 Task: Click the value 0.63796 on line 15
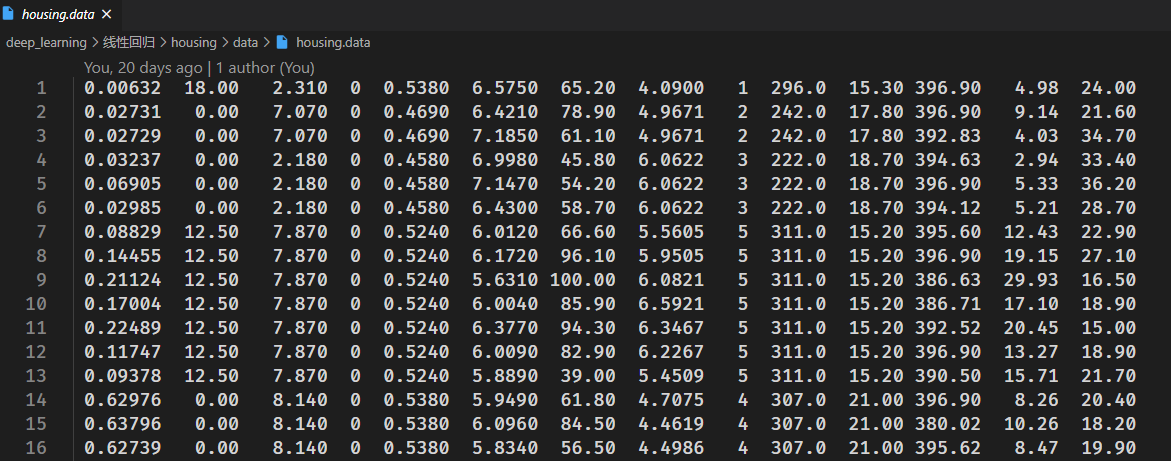tap(122, 423)
